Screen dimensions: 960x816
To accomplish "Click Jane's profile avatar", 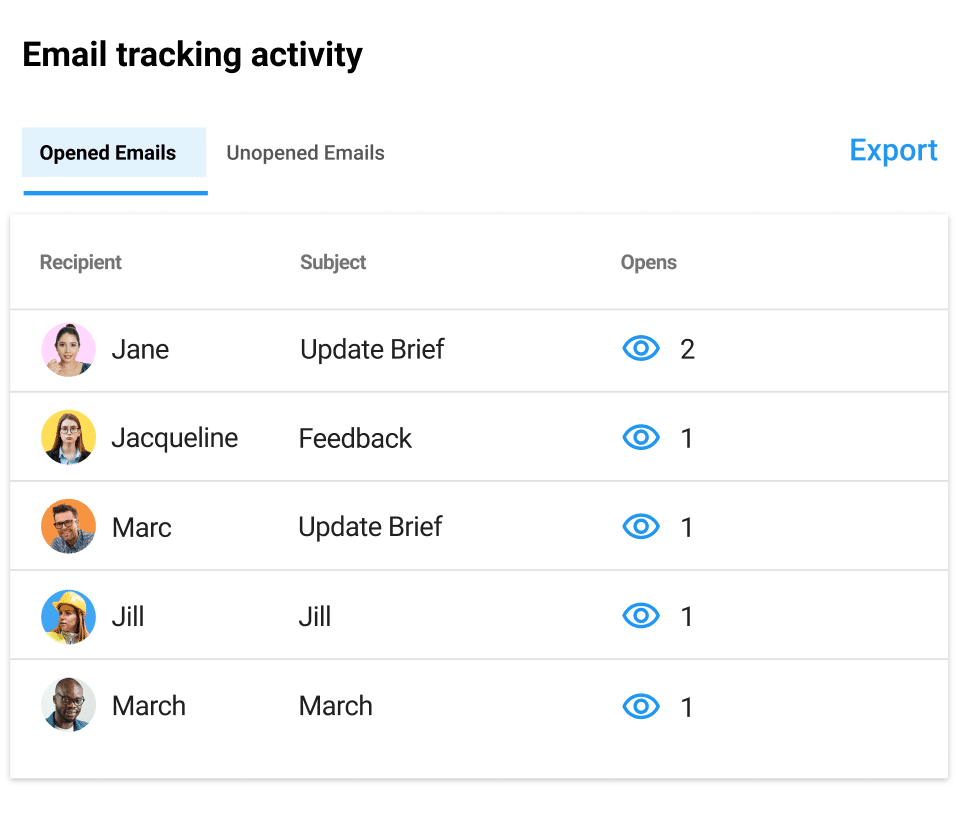I will tap(68, 349).
